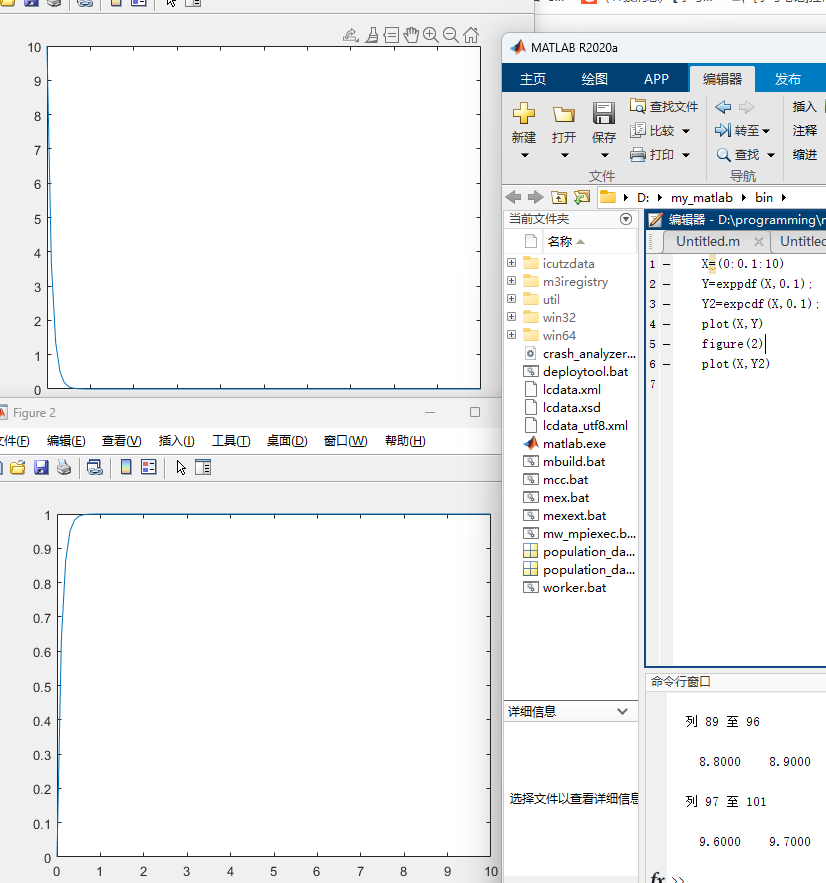Click the 保存 (Save) floppy icon in MATLAB ribbon
Viewport: 826px width, 883px height.
(x=604, y=114)
